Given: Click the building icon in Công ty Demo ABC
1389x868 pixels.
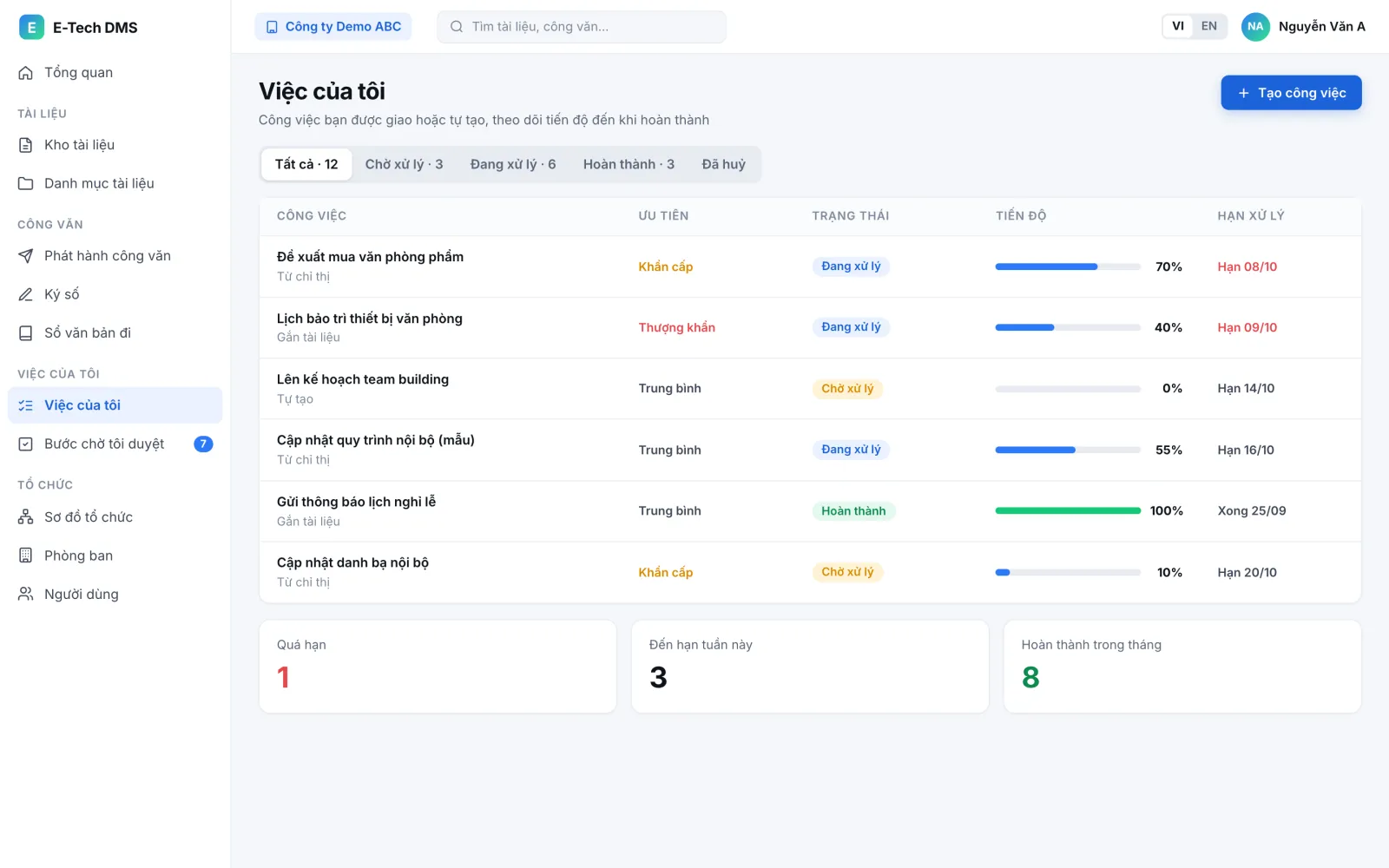Looking at the screenshot, I should (x=272, y=27).
